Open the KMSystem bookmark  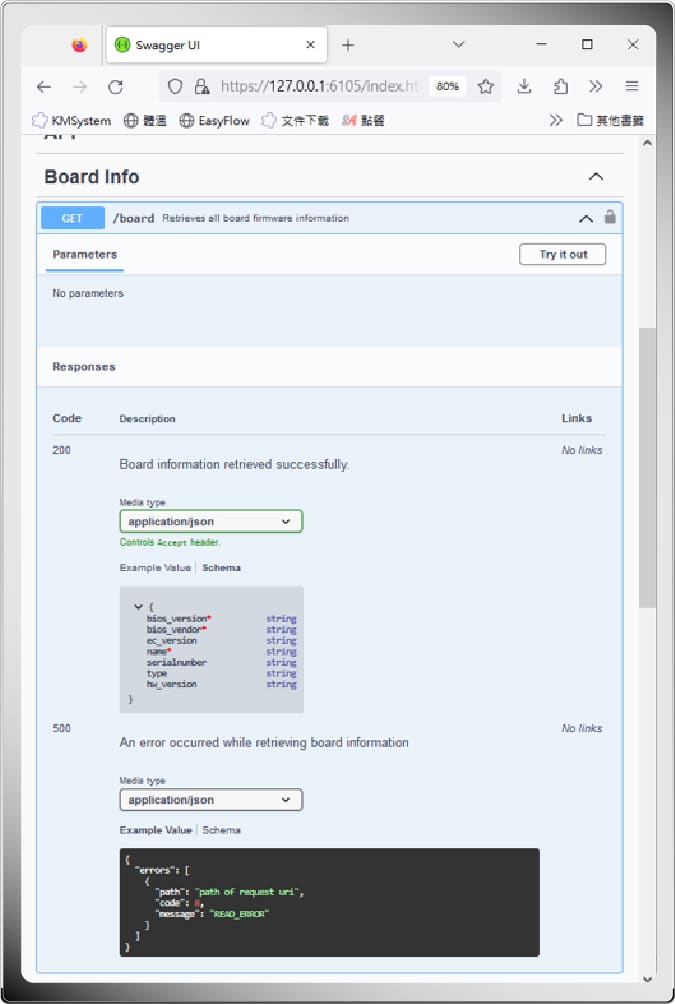[72, 121]
